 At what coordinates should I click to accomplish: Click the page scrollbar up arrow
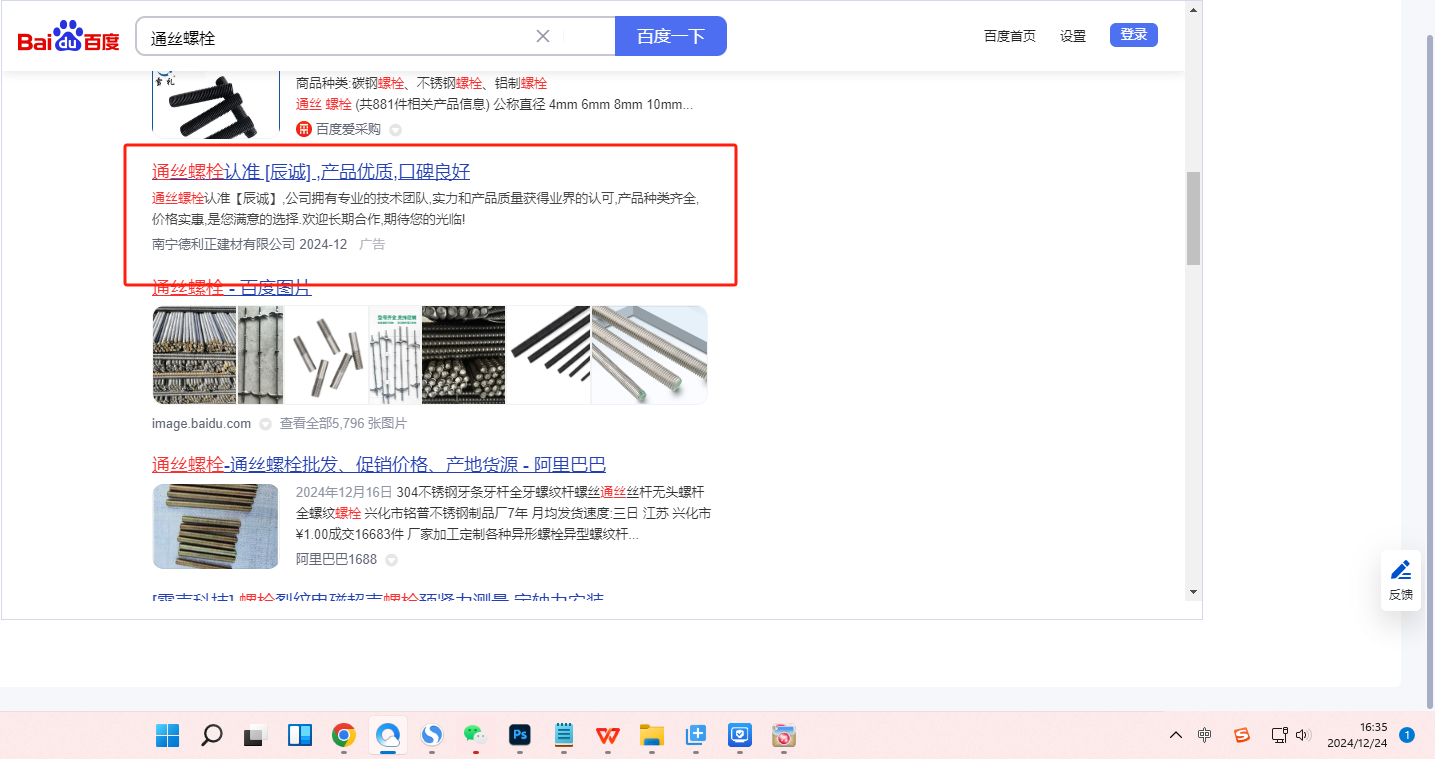(x=1192, y=11)
